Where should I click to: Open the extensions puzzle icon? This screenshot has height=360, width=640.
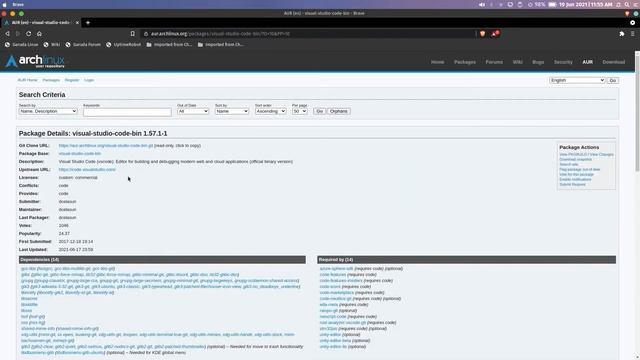coord(622,34)
